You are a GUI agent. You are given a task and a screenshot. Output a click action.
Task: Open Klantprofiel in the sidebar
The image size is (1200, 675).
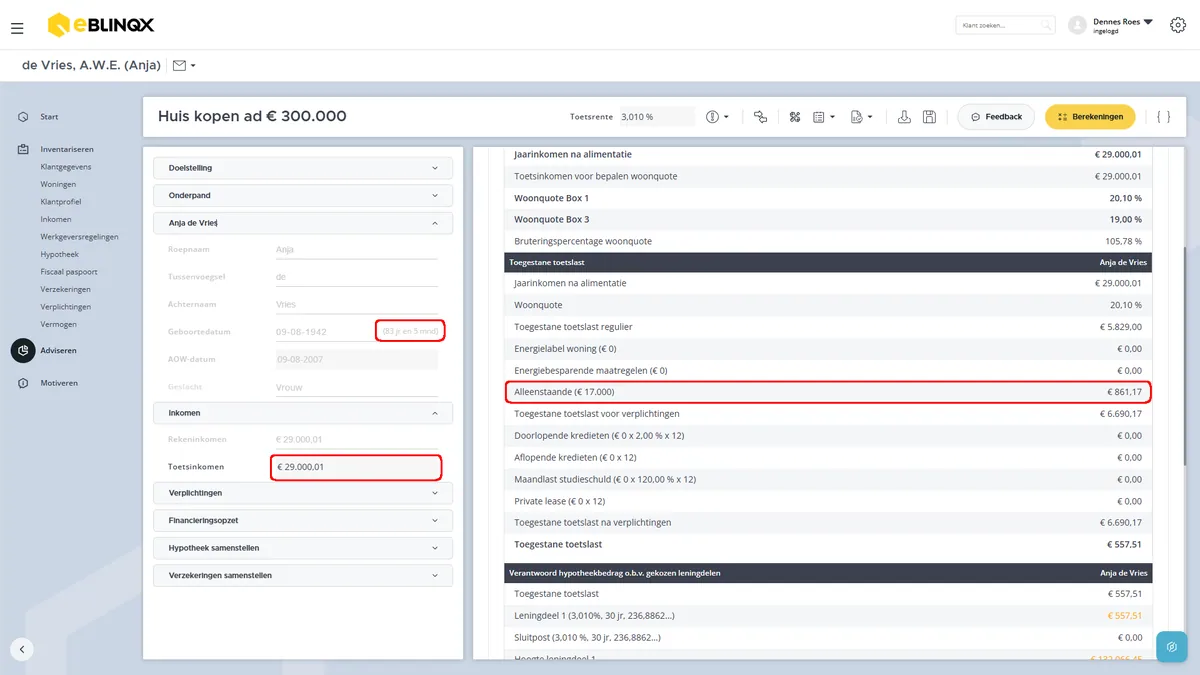coord(61,202)
